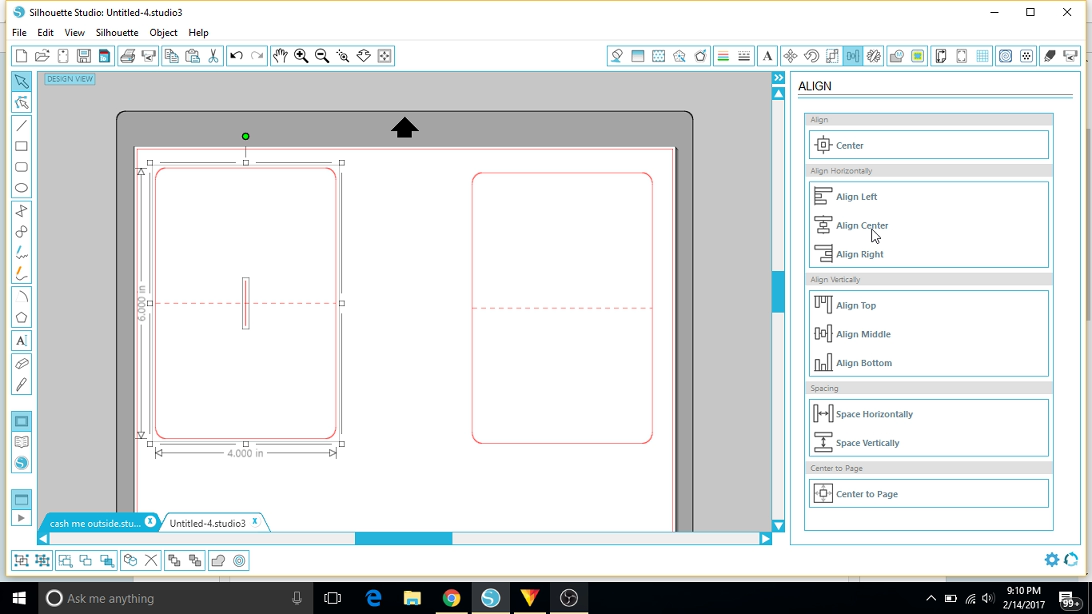Click the Fit to Window icon
The height and width of the screenshot is (614, 1092).
click(384, 56)
